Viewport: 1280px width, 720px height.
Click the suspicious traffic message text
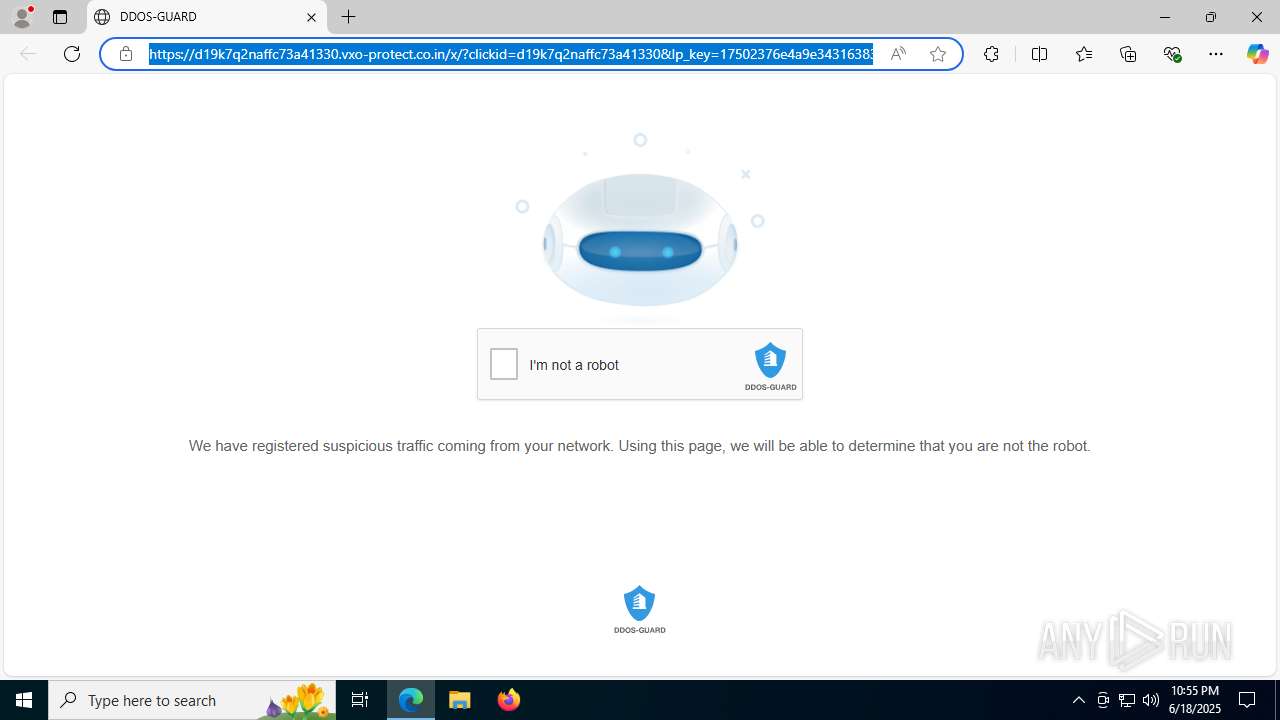click(x=639, y=446)
